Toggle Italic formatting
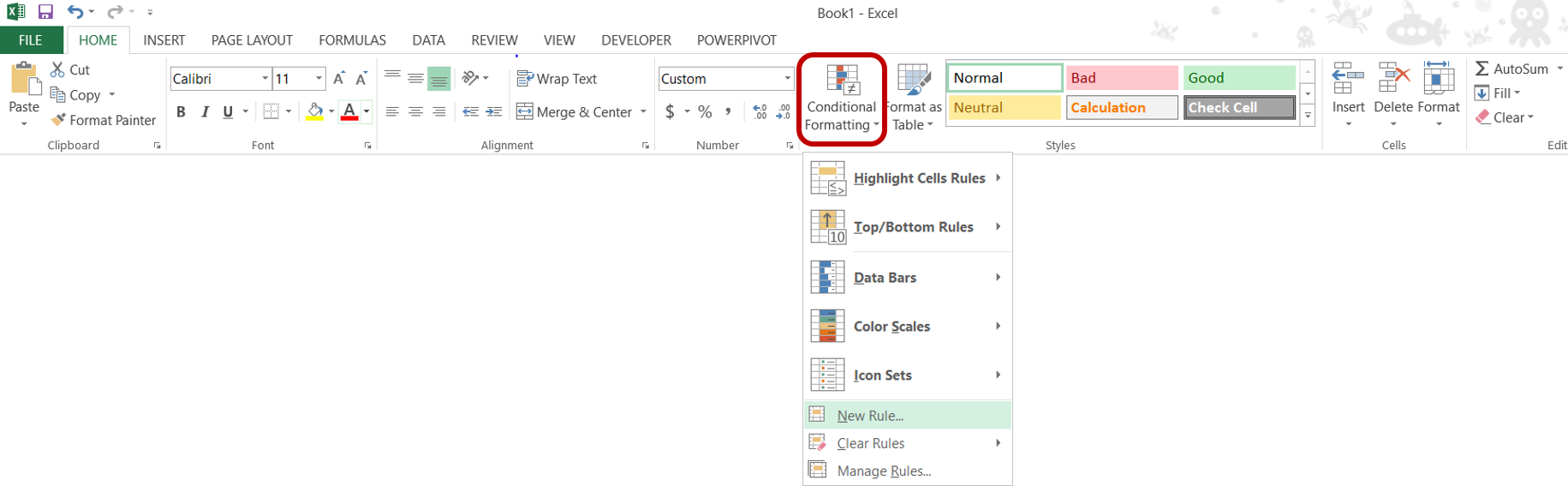The image size is (1568, 486). click(205, 111)
